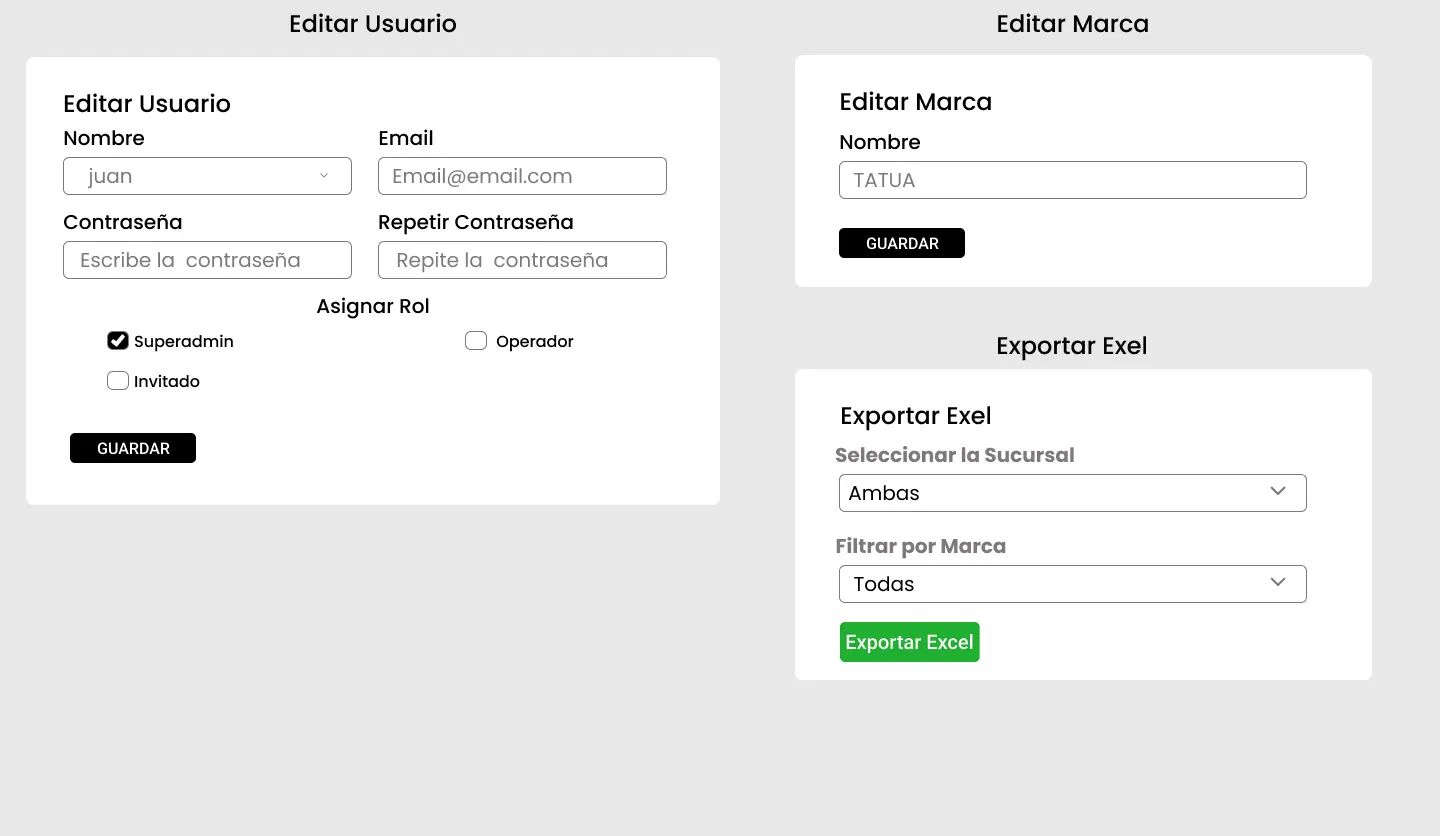Click the Email input field

click(522, 176)
